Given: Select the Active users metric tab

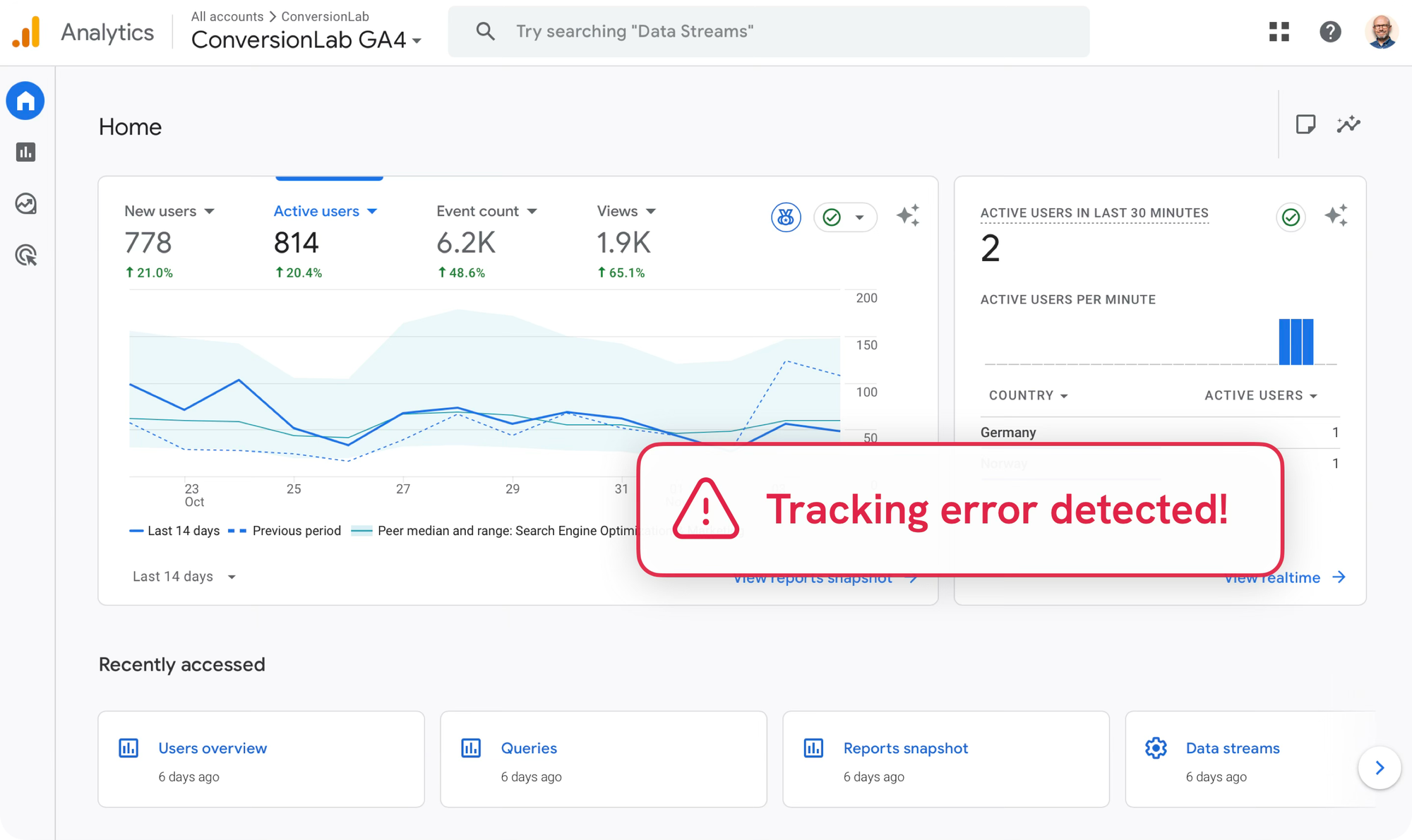Looking at the screenshot, I should (x=325, y=211).
